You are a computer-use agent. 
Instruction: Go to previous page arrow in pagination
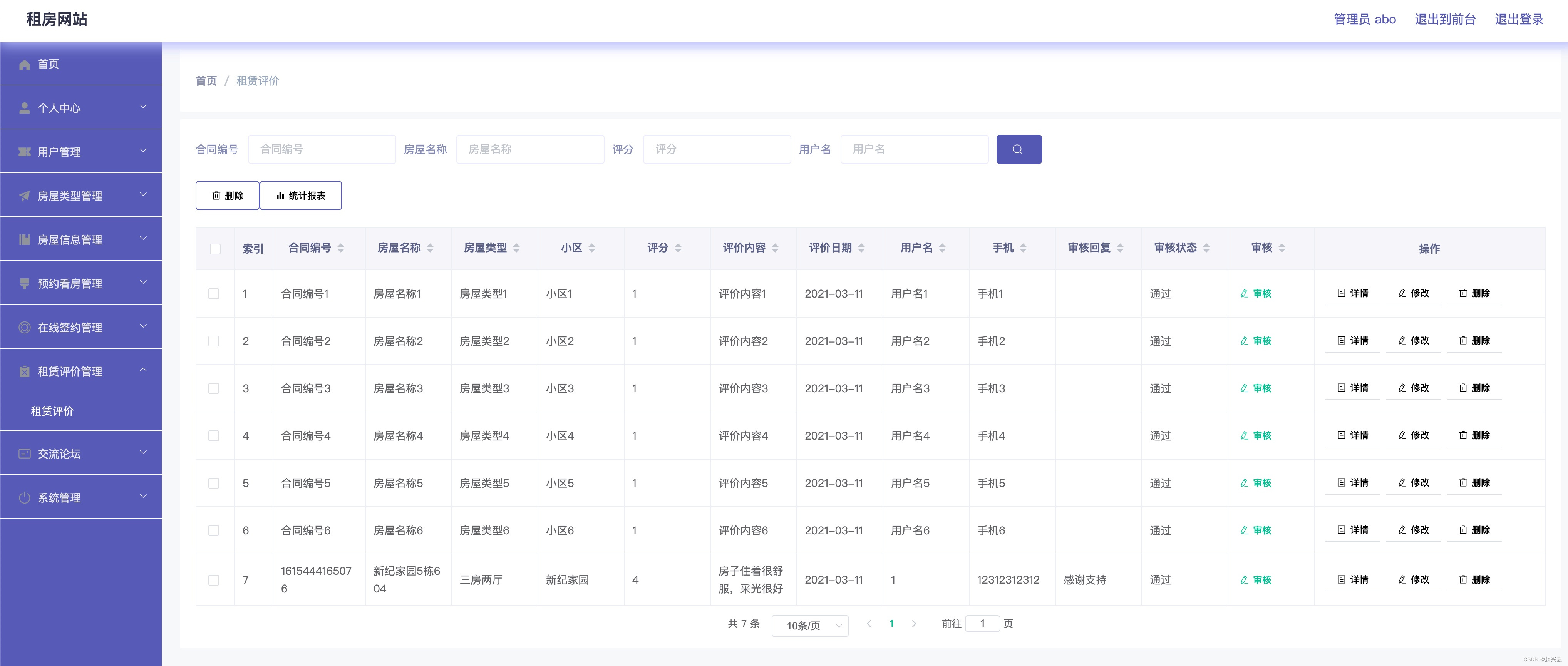(x=869, y=623)
